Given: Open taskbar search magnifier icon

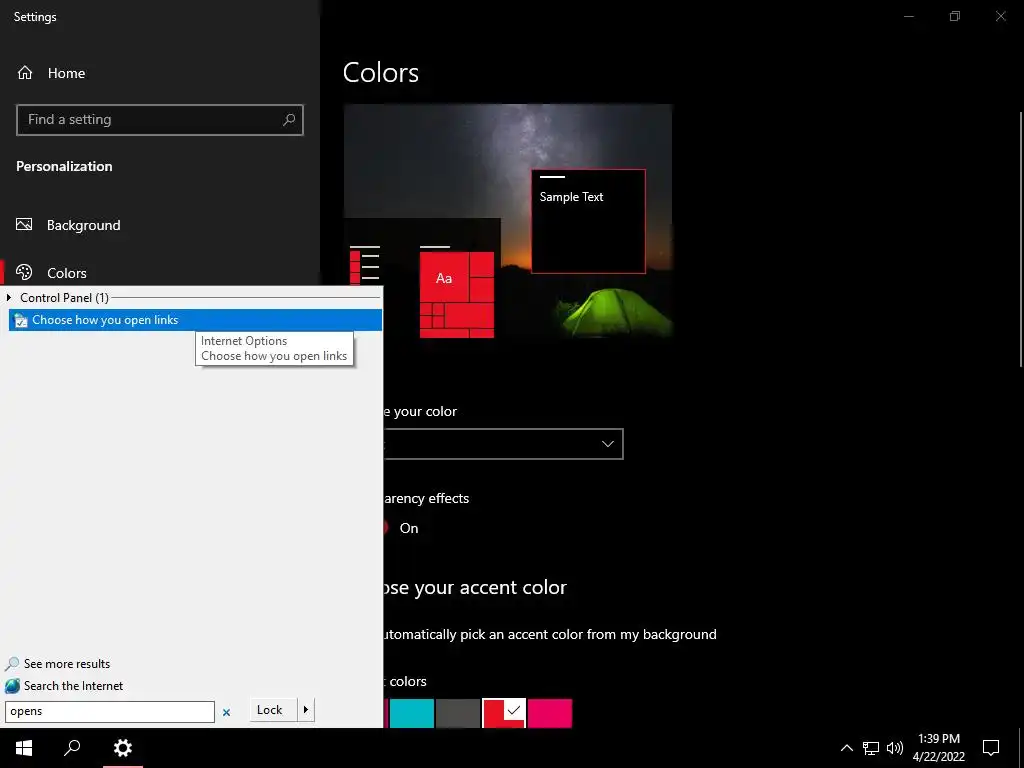Looking at the screenshot, I should (72, 748).
